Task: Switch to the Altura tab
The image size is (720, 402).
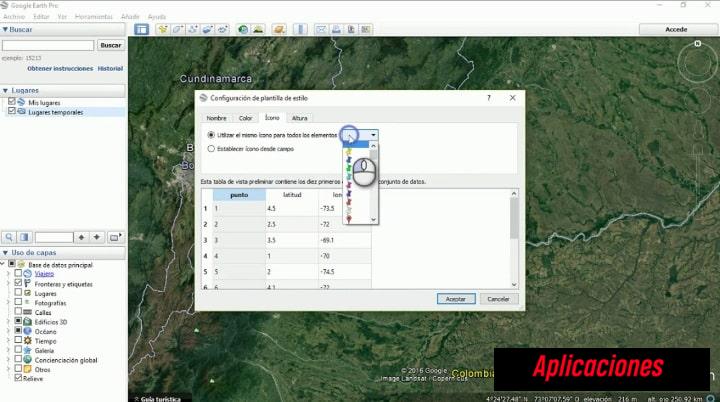Action: click(x=299, y=118)
